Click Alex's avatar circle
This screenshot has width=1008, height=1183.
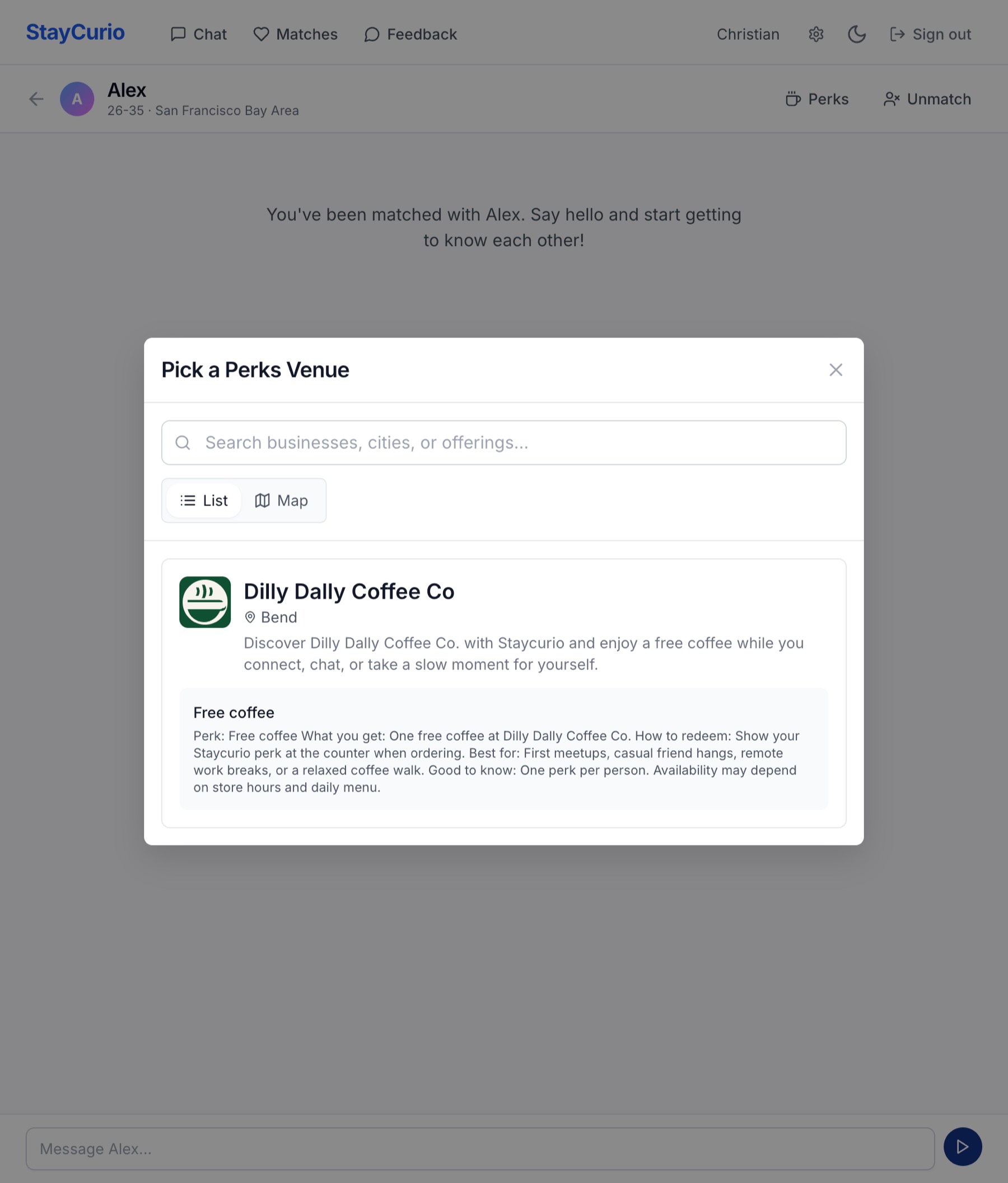tap(77, 99)
